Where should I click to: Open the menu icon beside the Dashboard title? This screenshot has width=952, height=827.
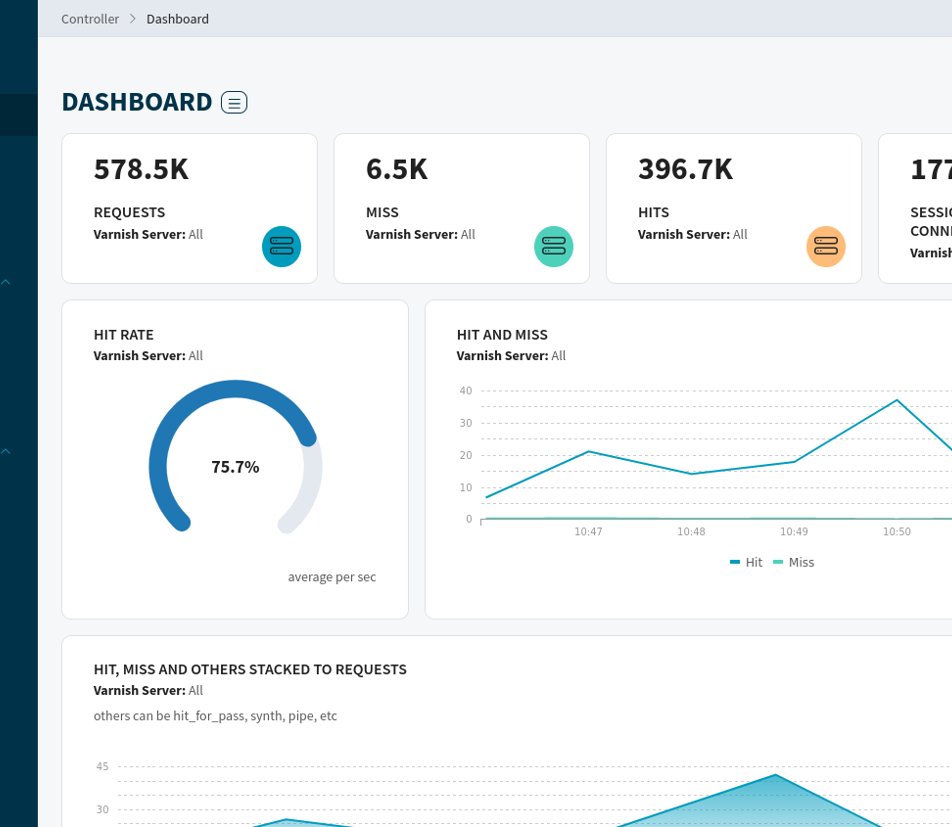[x=234, y=102]
